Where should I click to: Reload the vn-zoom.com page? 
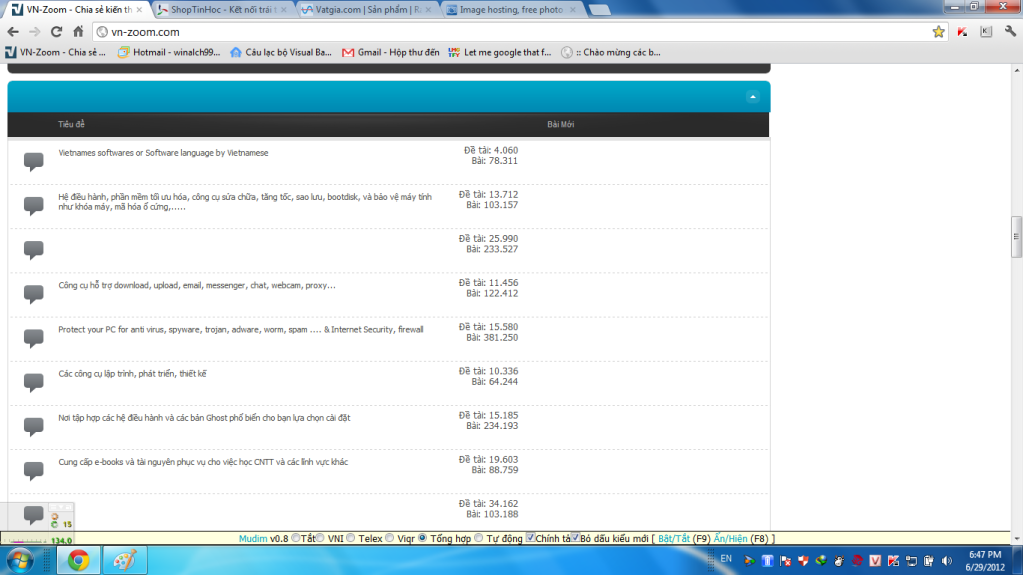pyautogui.click(x=56, y=31)
